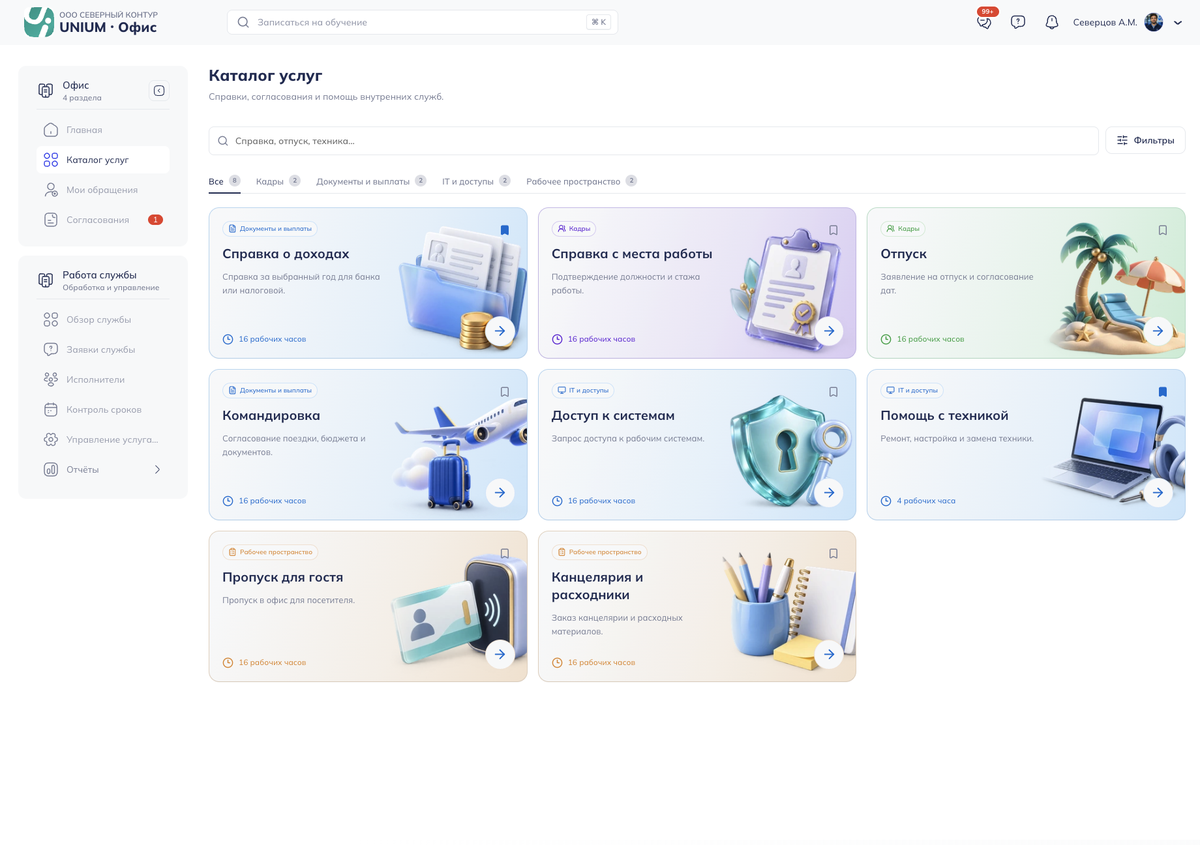Bookmark the Доступ к системам card
This screenshot has width=1200, height=845.
point(833,392)
